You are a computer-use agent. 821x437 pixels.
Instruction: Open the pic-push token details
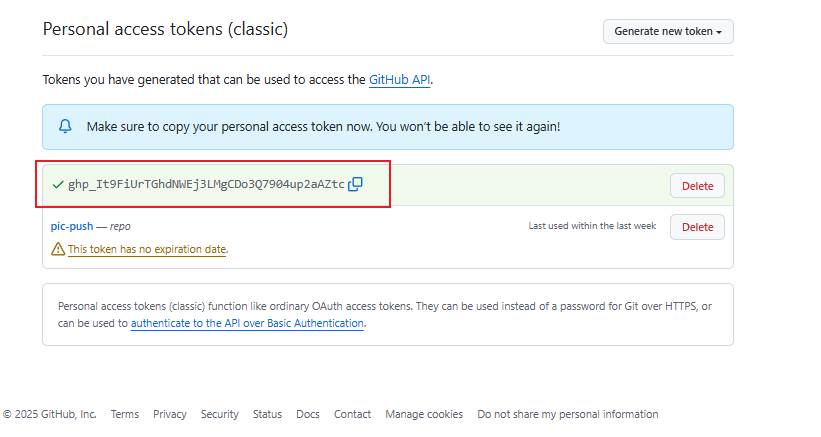coord(72,227)
